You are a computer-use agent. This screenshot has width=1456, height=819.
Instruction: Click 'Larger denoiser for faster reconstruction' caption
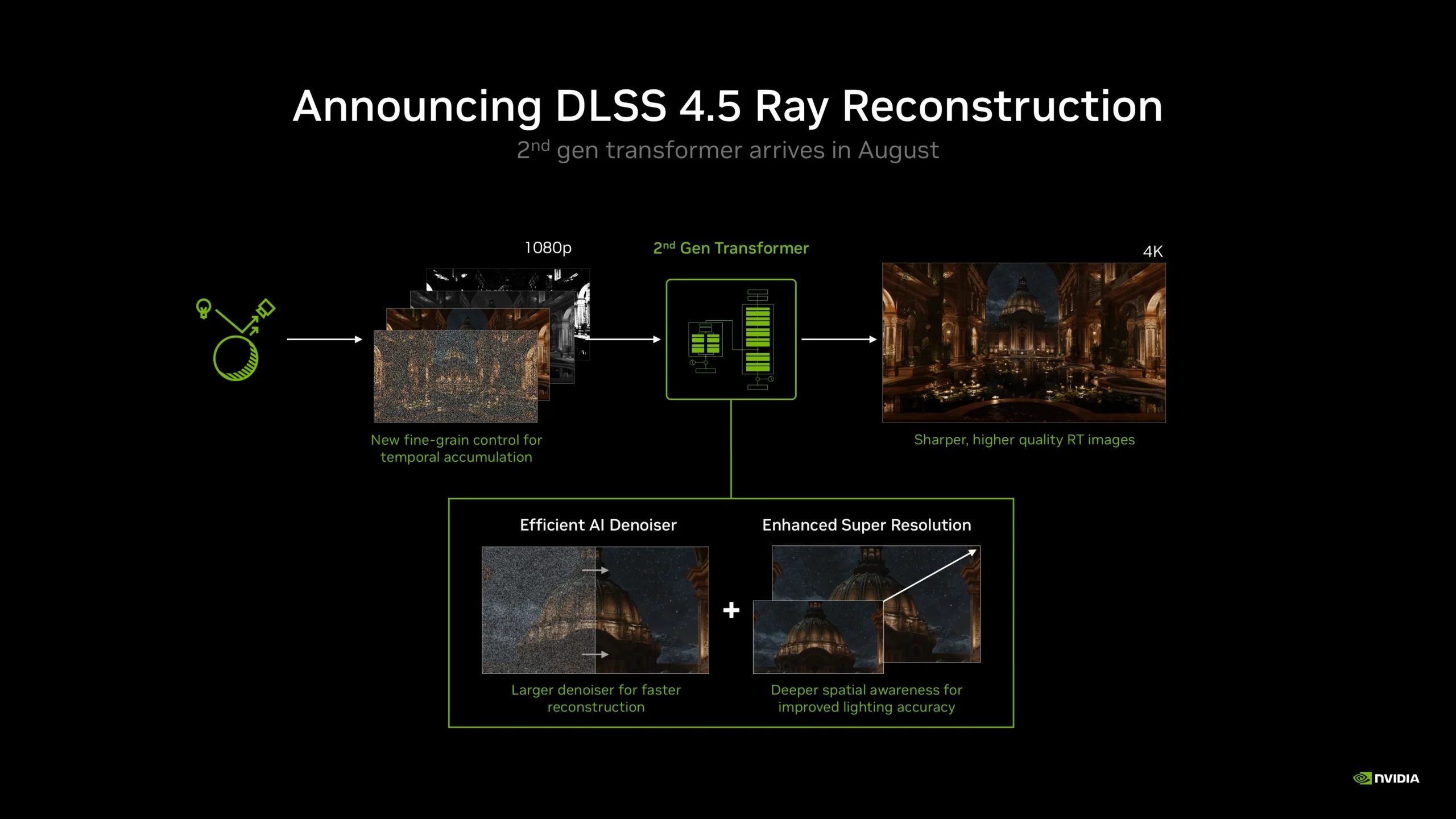(596, 698)
